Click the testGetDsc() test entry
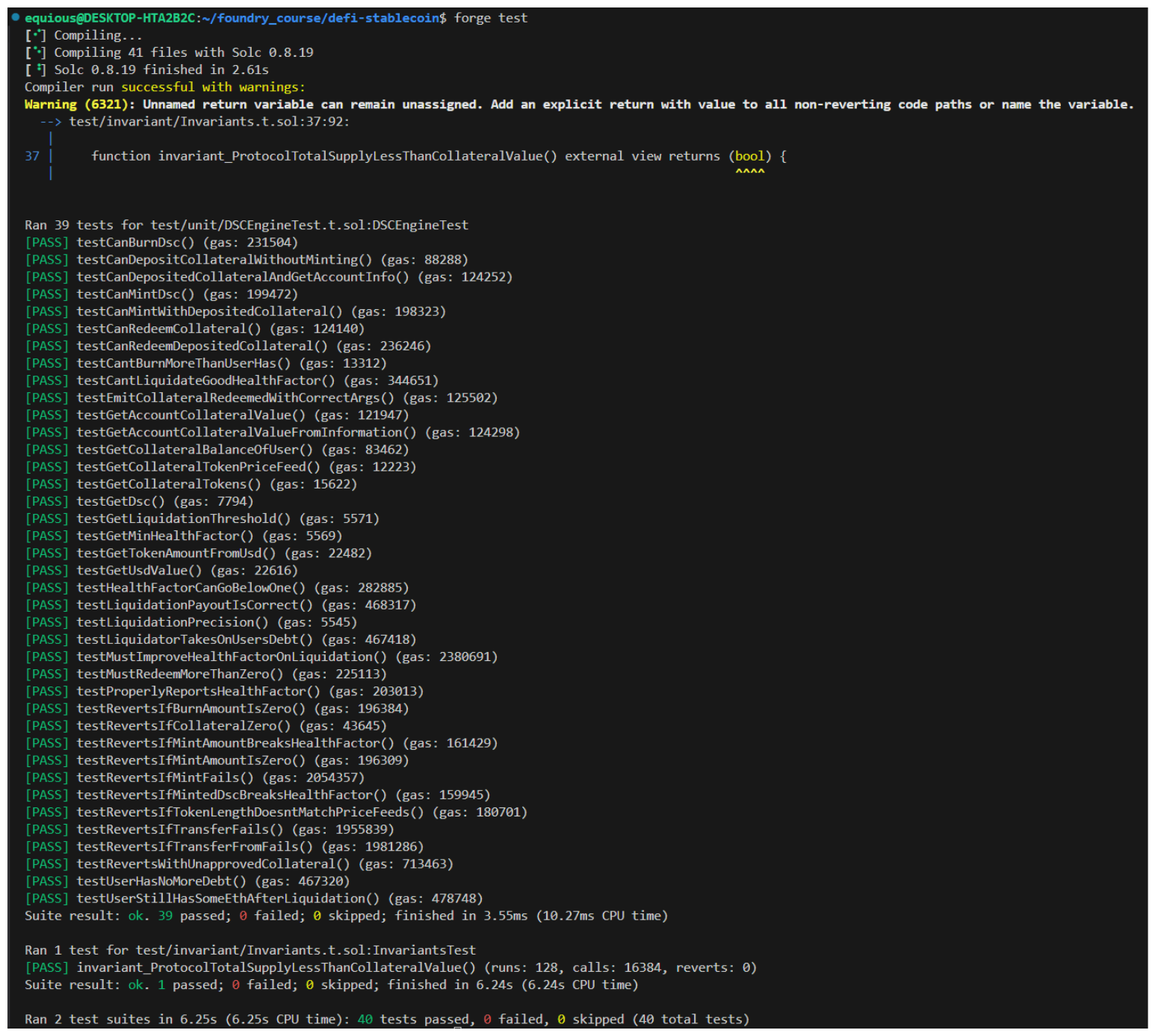 [120, 502]
